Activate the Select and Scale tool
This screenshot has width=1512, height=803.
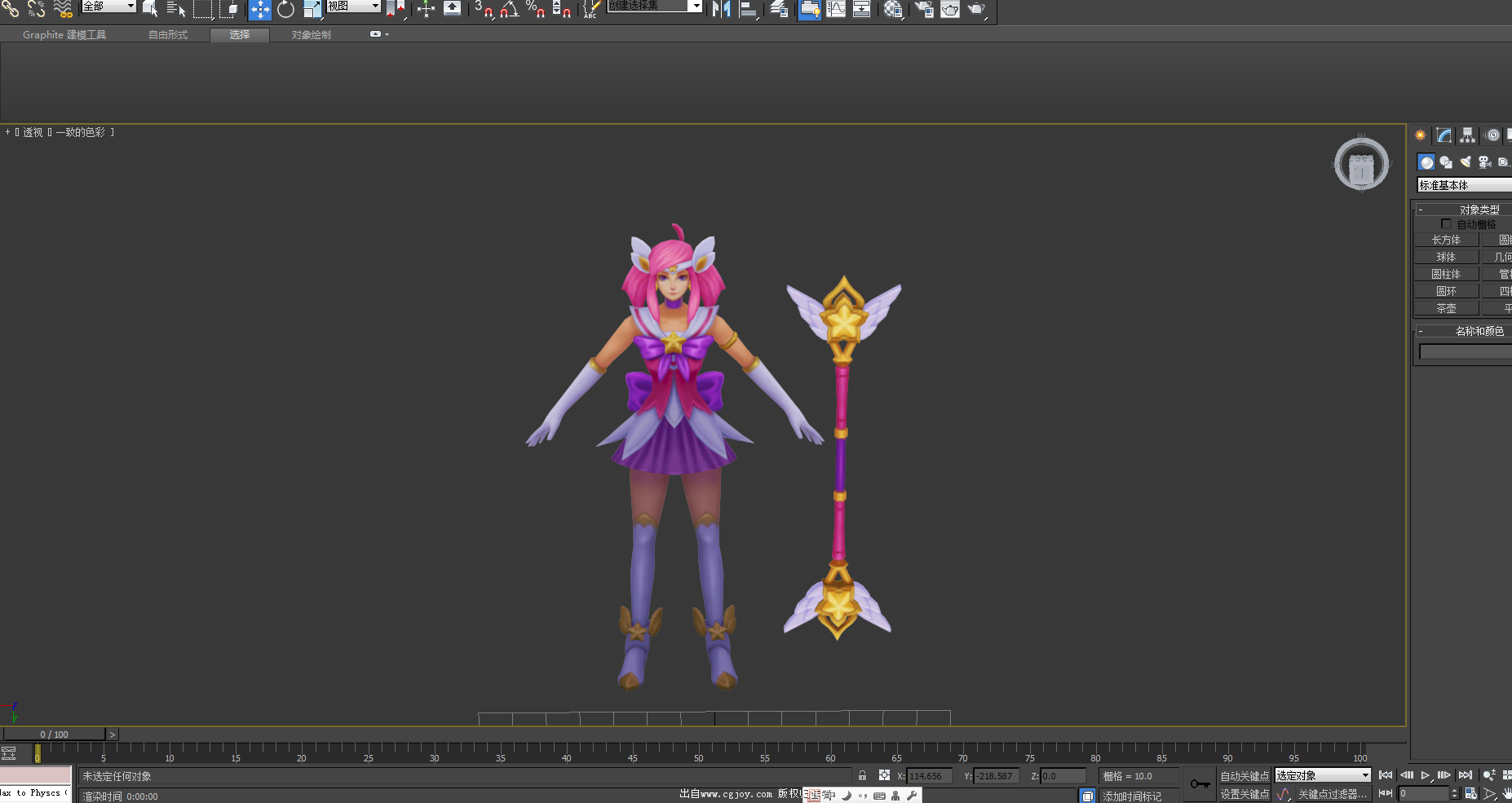tap(312, 9)
